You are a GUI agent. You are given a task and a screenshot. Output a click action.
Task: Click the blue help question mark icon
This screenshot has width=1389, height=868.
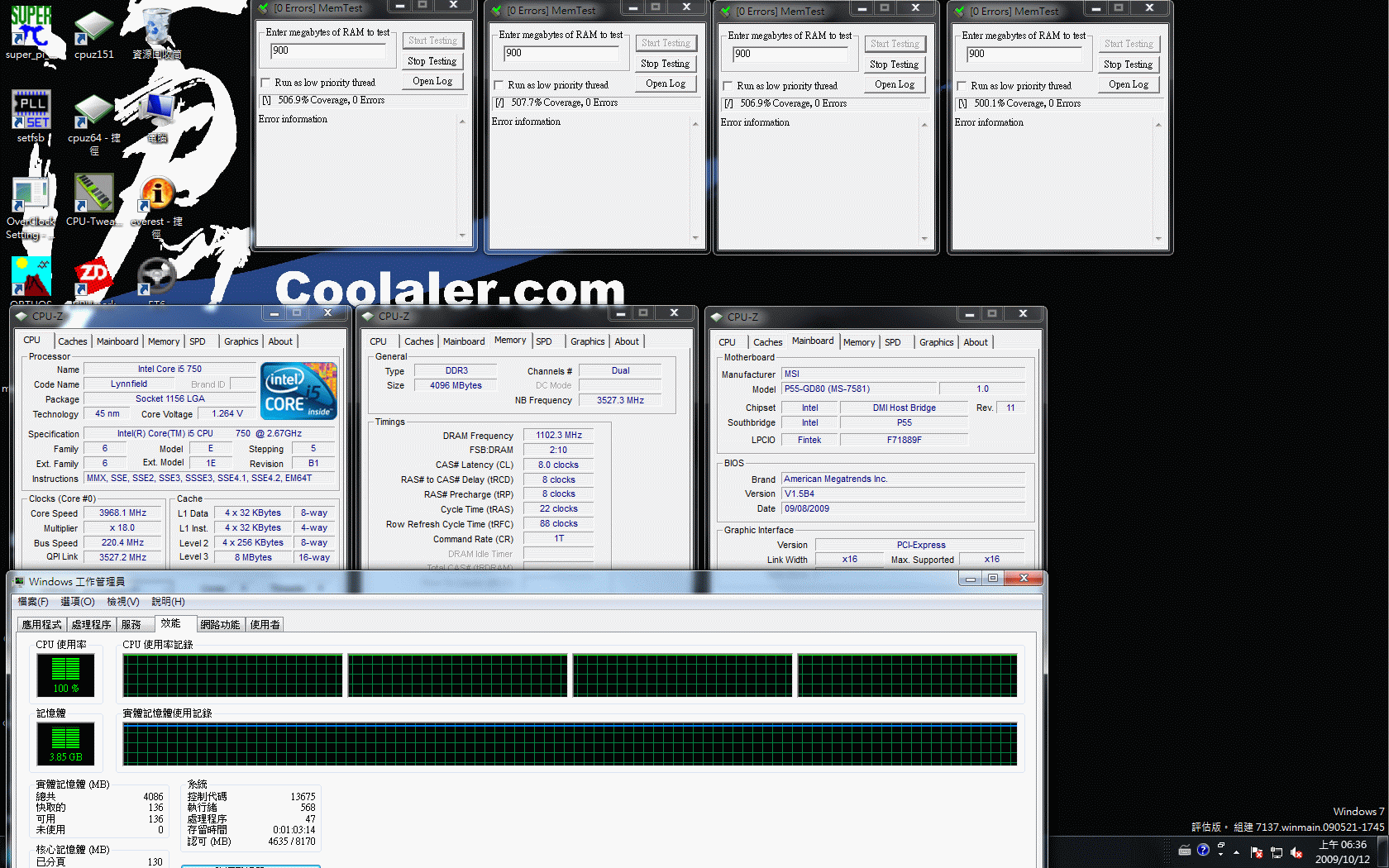click(x=1203, y=850)
